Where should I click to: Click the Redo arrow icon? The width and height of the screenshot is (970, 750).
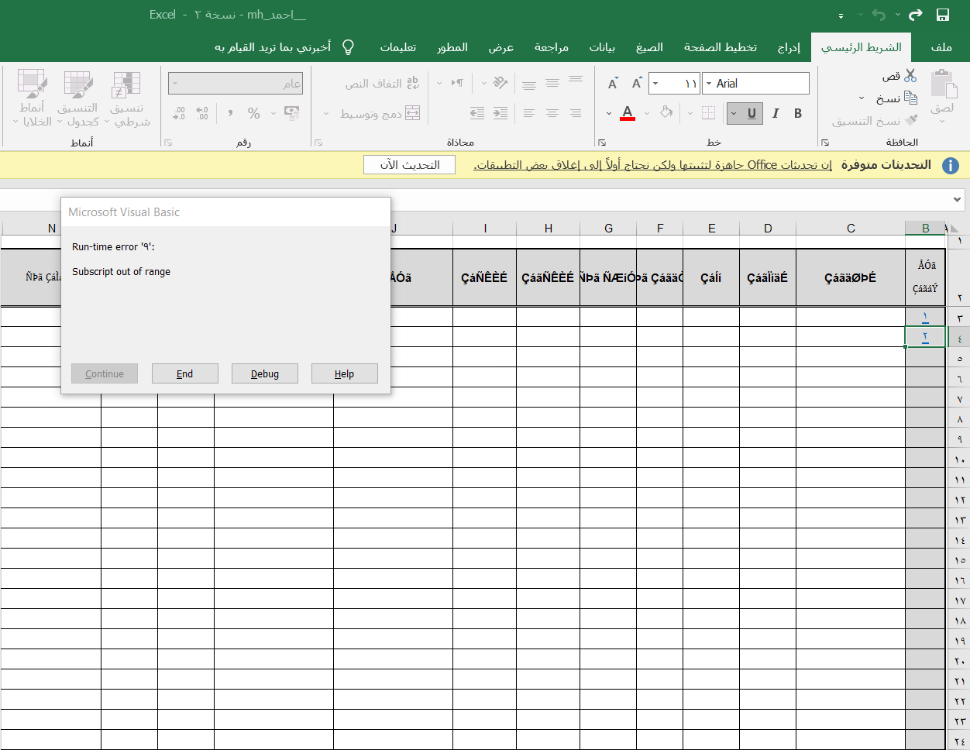[x=914, y=15]
